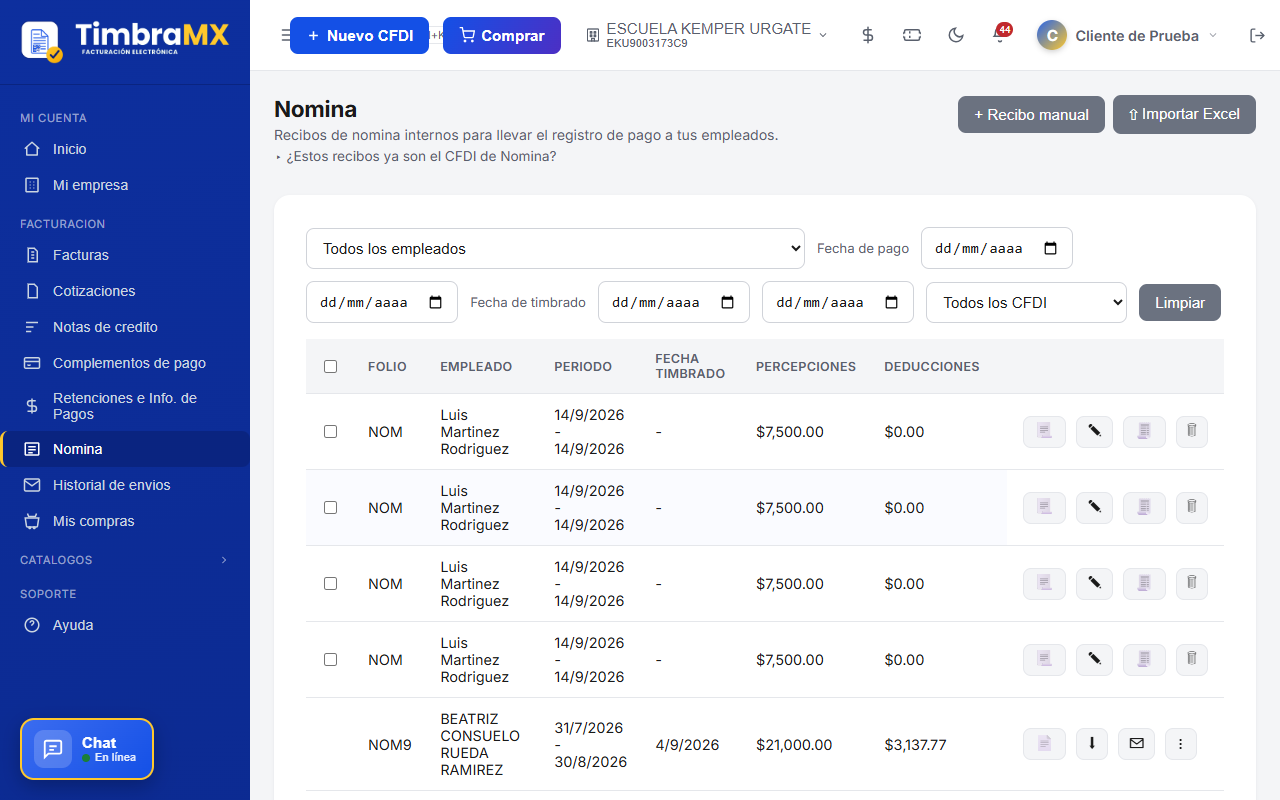Click the logout arrow icon
This screenshot has height=800, width=1280.
pos(1257,35)
